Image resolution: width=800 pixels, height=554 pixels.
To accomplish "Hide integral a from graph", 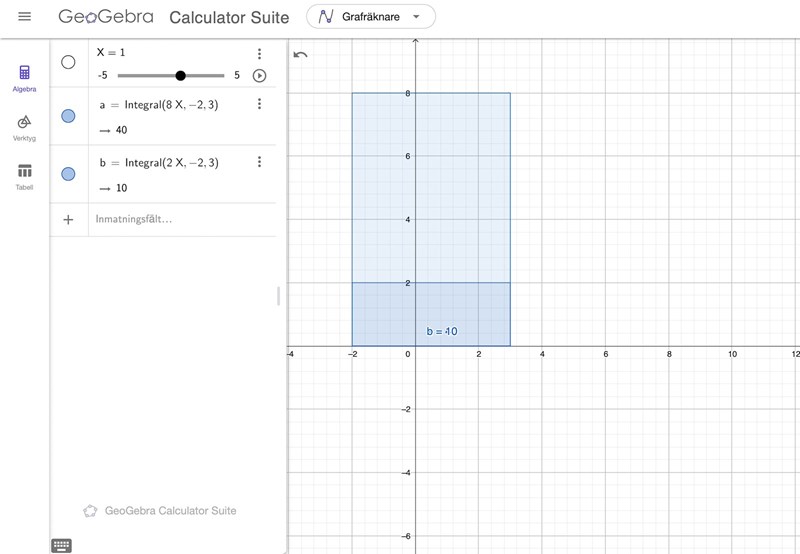I will [68, 117].
